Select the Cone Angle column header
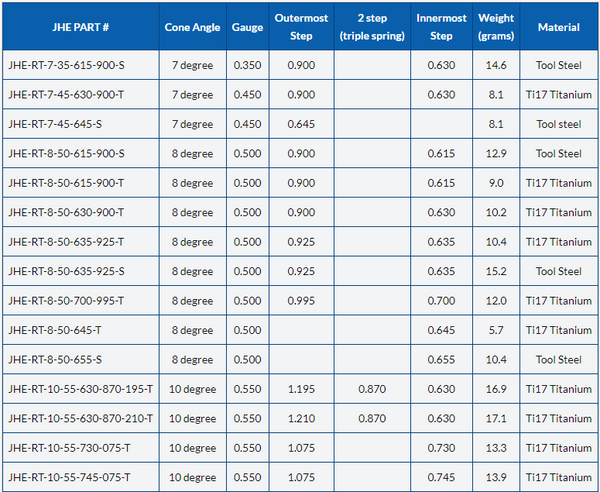 (191, 27)
